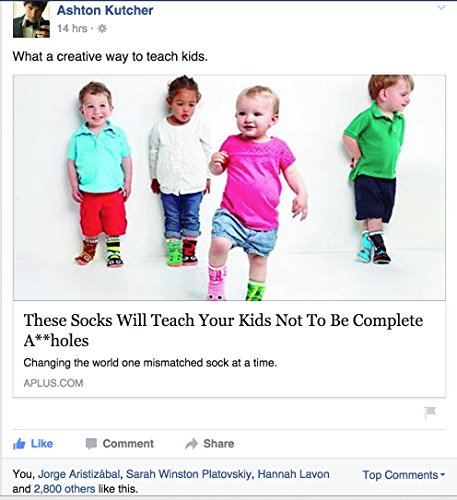Open Hannah Lavon's profile
Screen dimensions: 457x500
click(293, 474)
